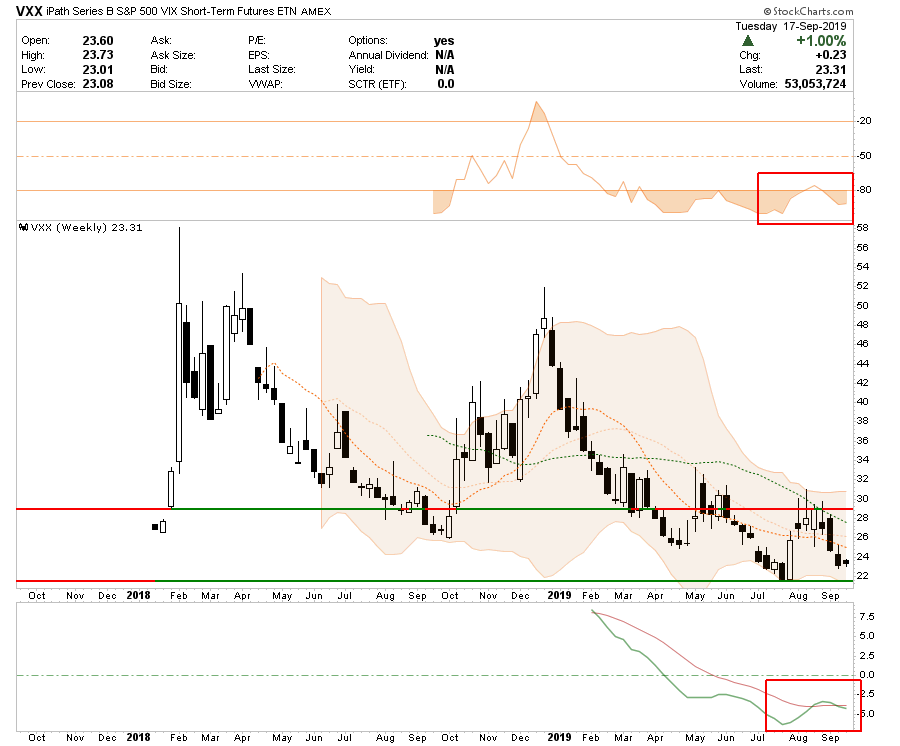Click the Last value 23.31 in the header
This screenshot has width=900, height=746.
(831, 69)
